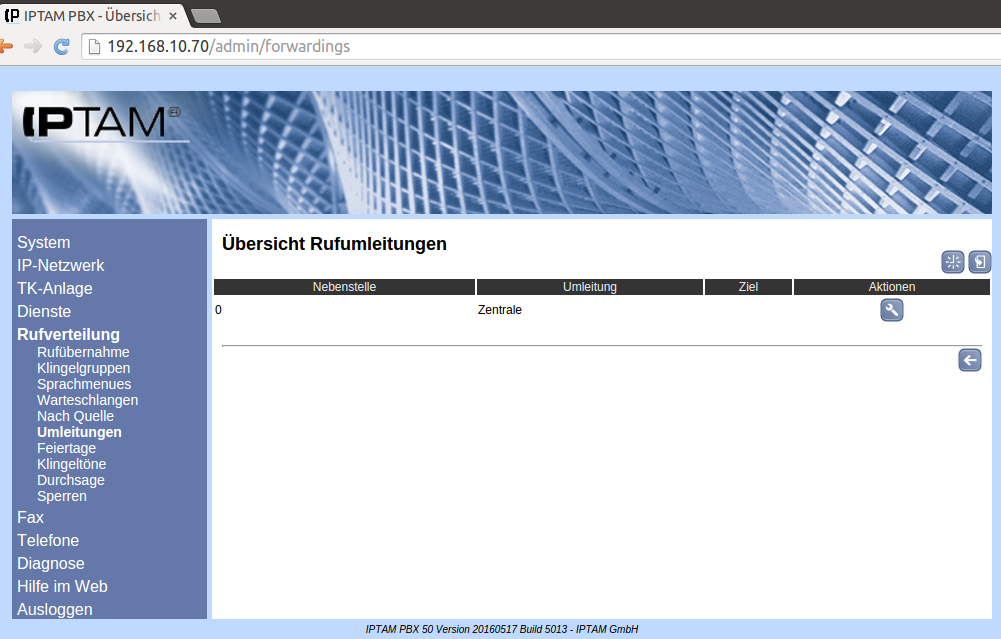Click the phone forwarding icon above Aktionen
Screen dimensions: 1001x639
pos(979,262)
